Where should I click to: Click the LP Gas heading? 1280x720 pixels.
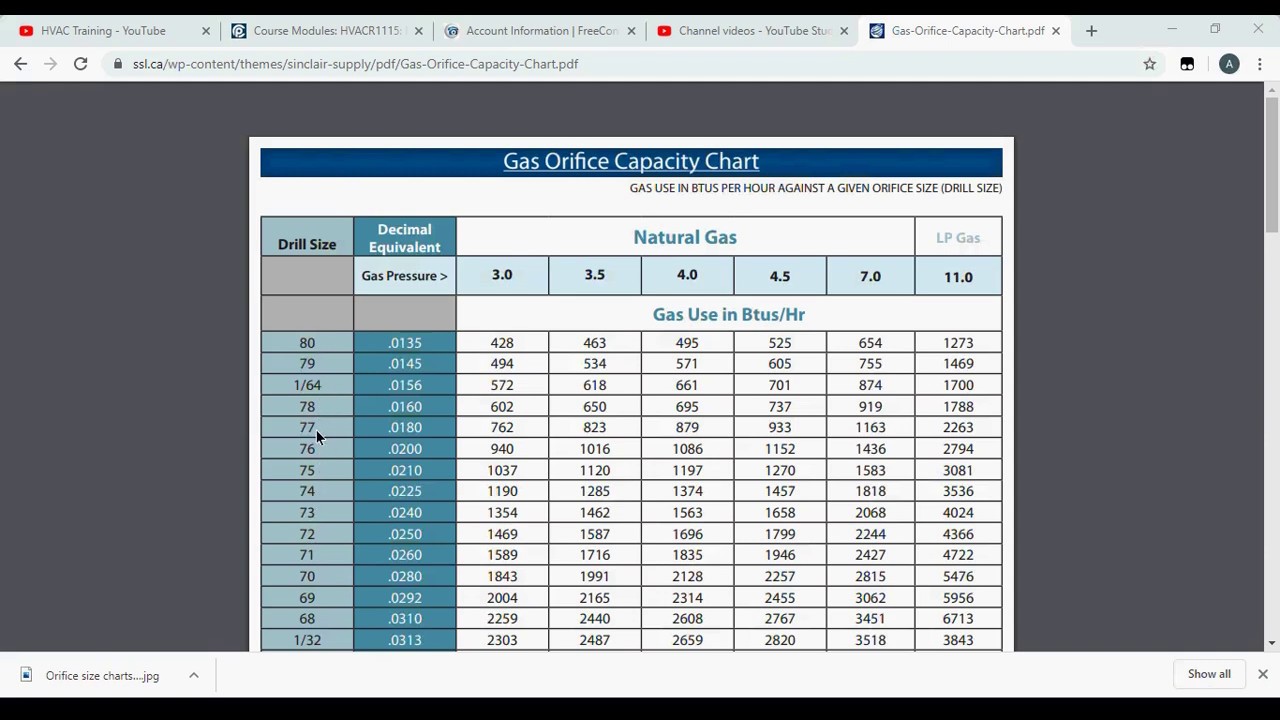(x=958, y=238)
